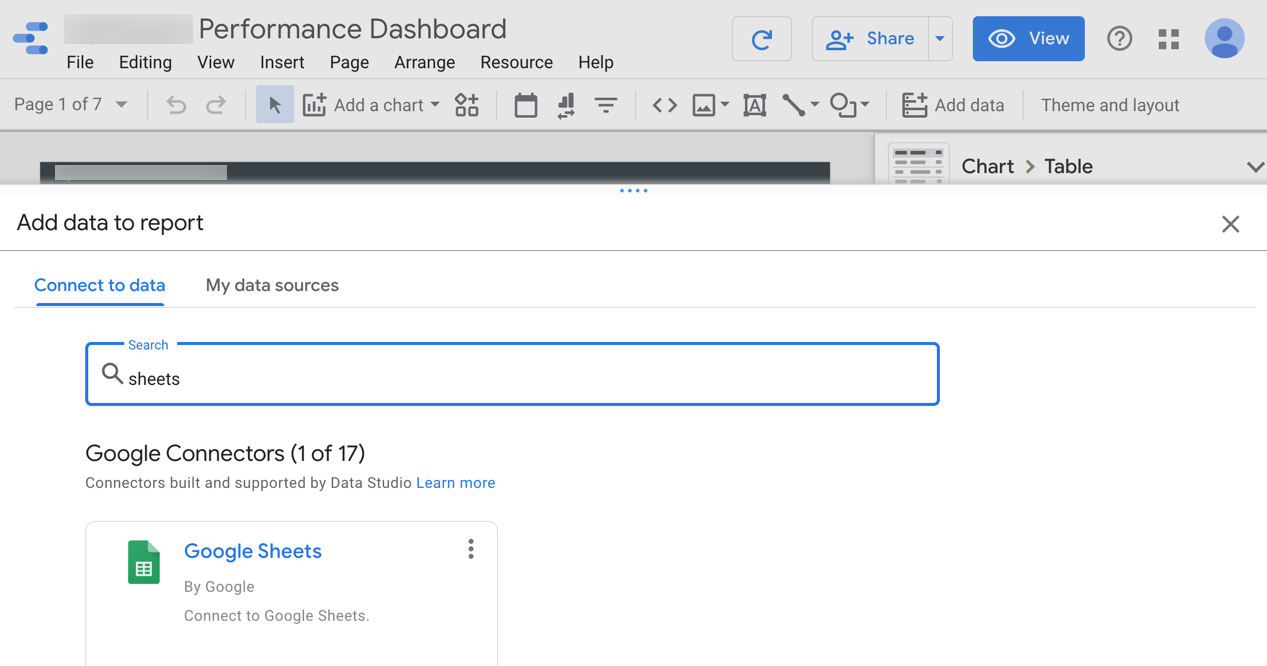Image resolution: width=1267 pixels, height=666 pixels.
Task: Select the selection mode cursor tool
Action: pos(275,105)
